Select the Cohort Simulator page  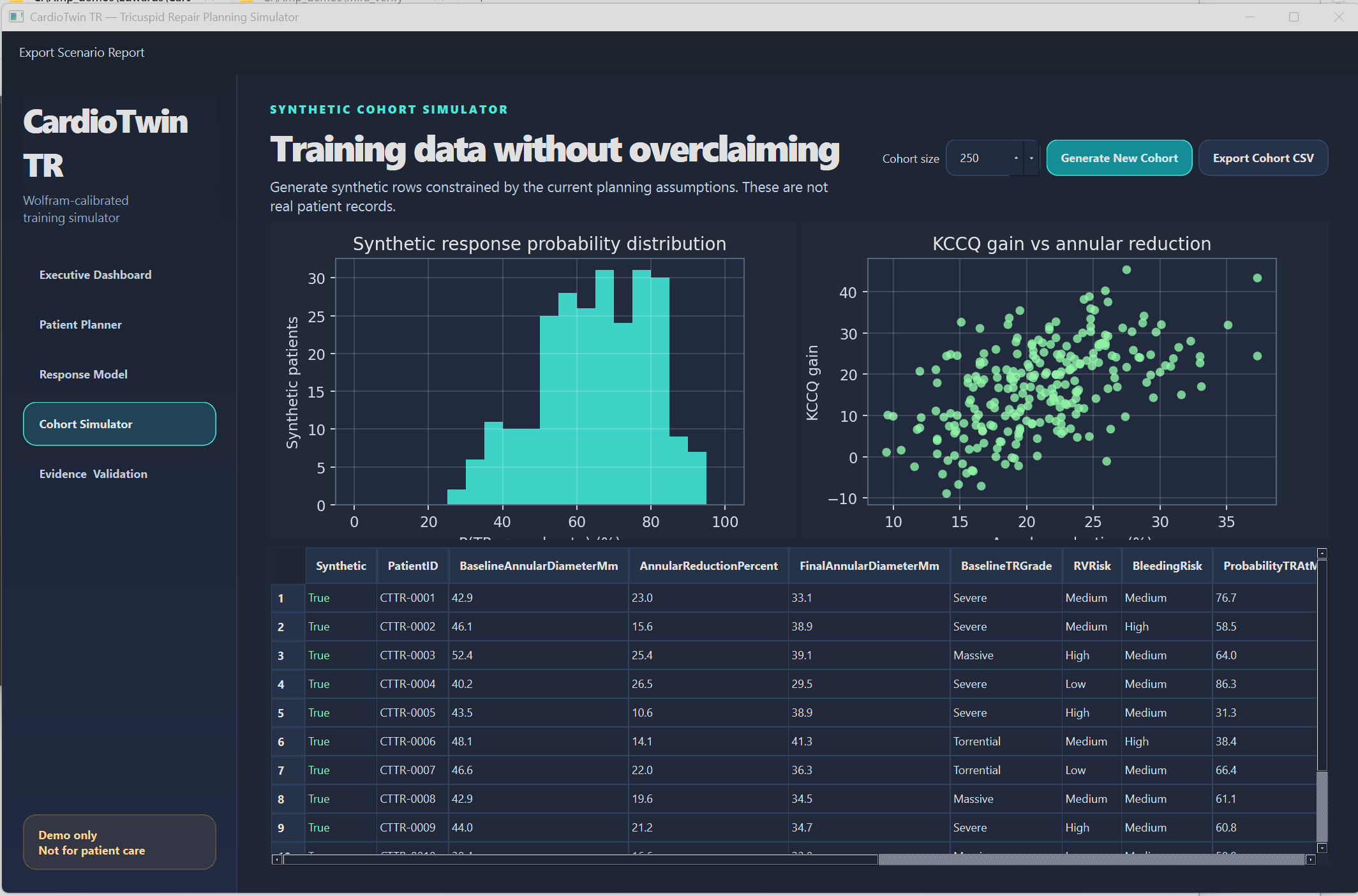click(119, 424)
